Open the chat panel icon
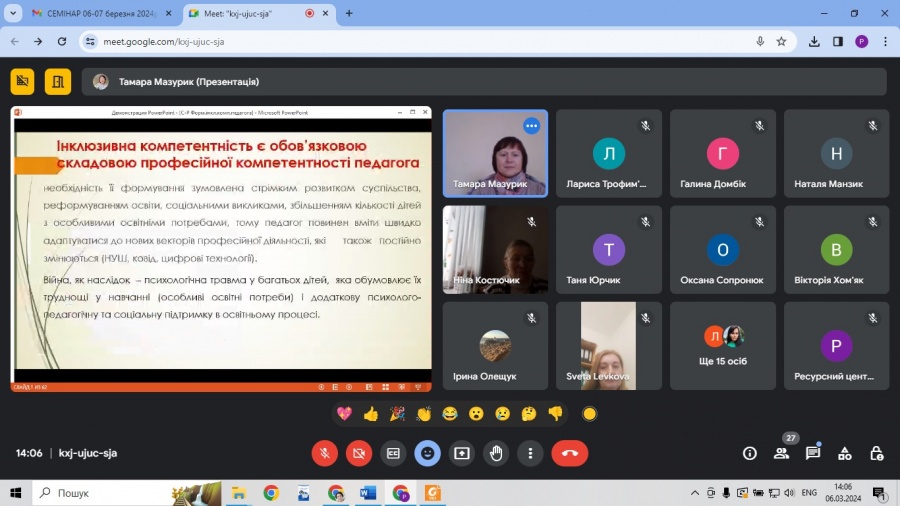 click(x=813, y=453)
